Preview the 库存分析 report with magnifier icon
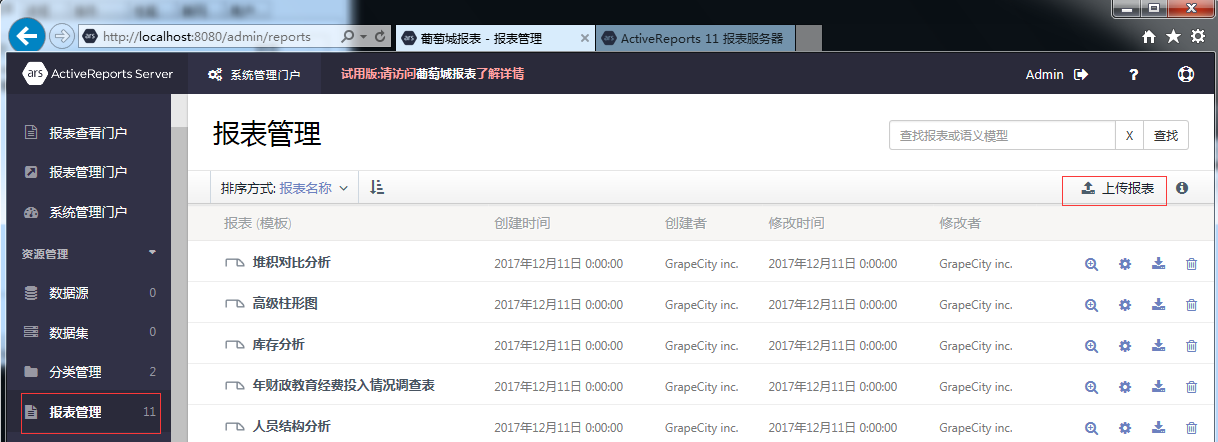The image size is (1218, 442). [1091, 345]
